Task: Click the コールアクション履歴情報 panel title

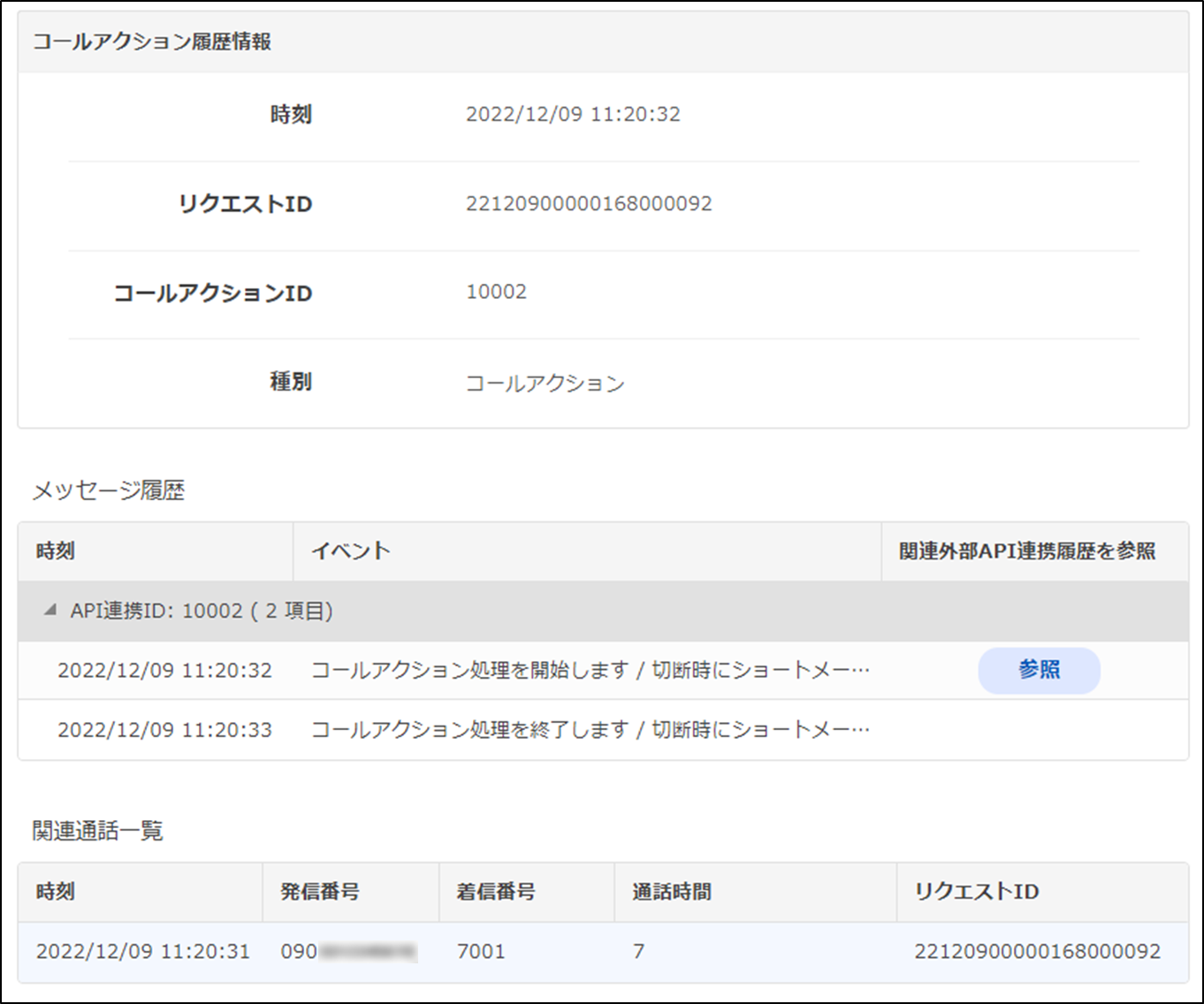Action: 152,42
